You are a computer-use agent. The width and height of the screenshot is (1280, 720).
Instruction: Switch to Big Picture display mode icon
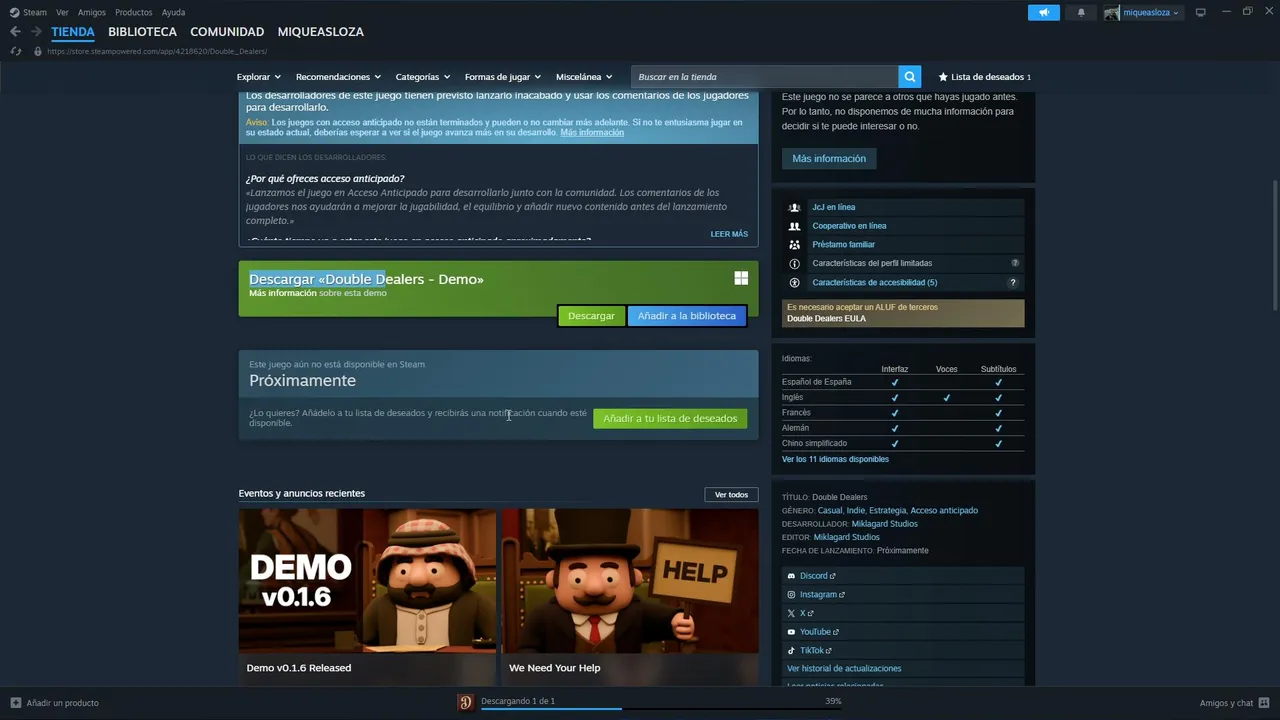1200,12
